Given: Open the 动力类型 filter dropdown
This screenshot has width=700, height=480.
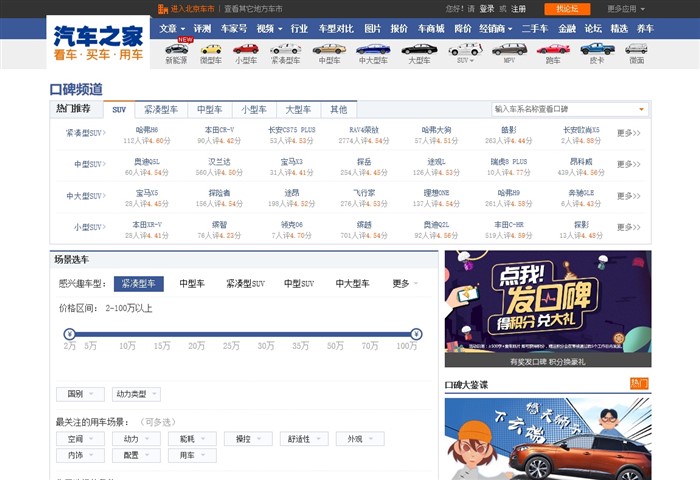Looking at the screenshot, I should (136, 394).
